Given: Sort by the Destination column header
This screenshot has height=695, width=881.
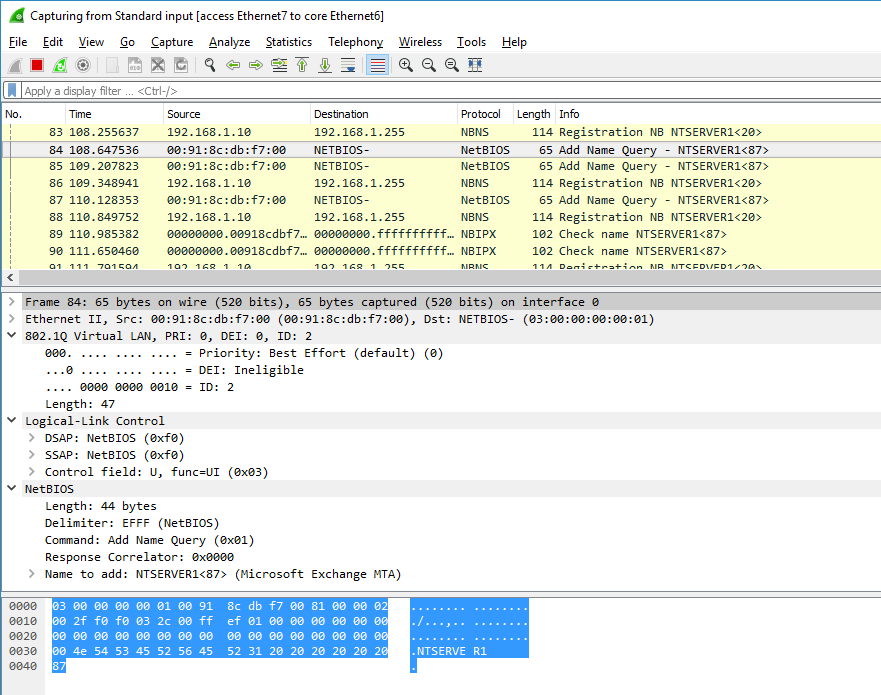Looking at the screenshot, I should [384, 114].
